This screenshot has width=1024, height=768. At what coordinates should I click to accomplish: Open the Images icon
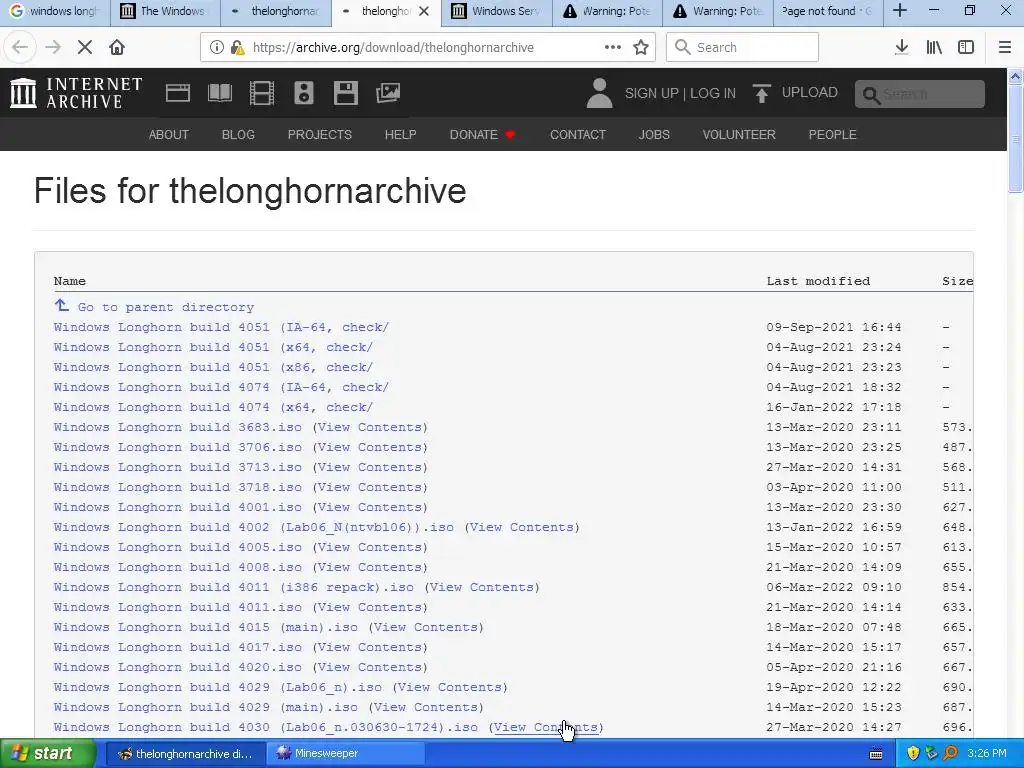pyautogui.click(x=388, y=93)
